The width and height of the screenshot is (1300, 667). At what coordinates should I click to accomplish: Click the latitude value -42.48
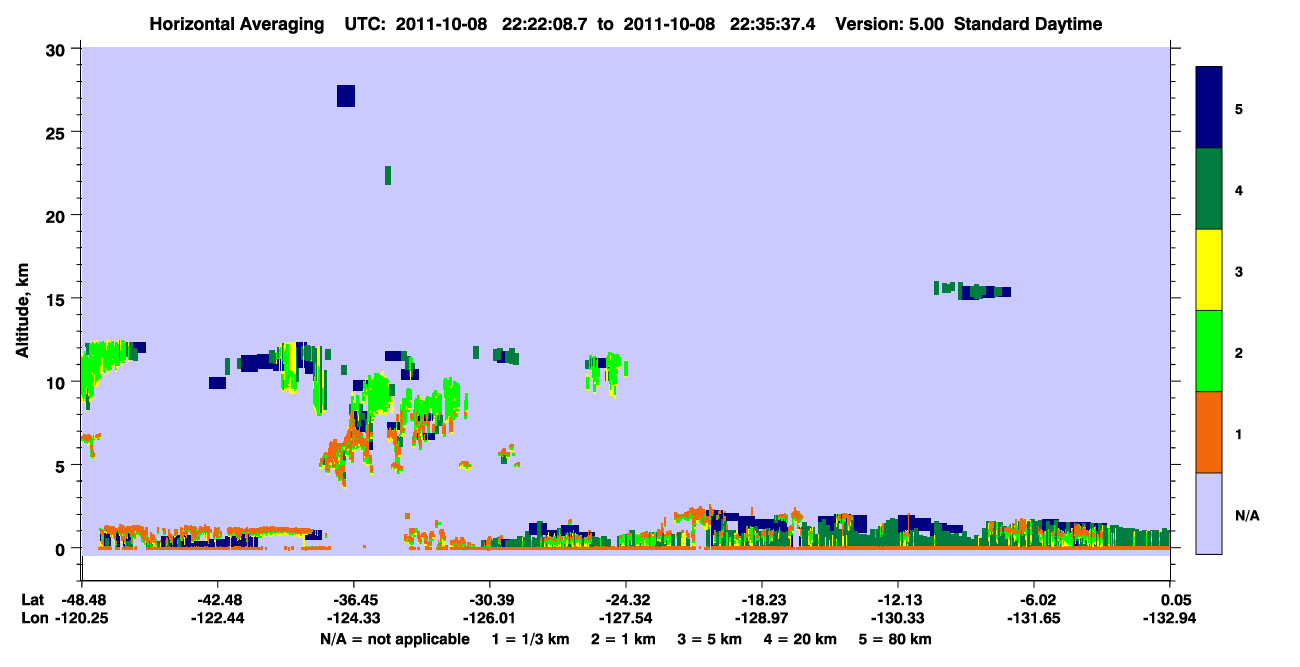point(217,600)
